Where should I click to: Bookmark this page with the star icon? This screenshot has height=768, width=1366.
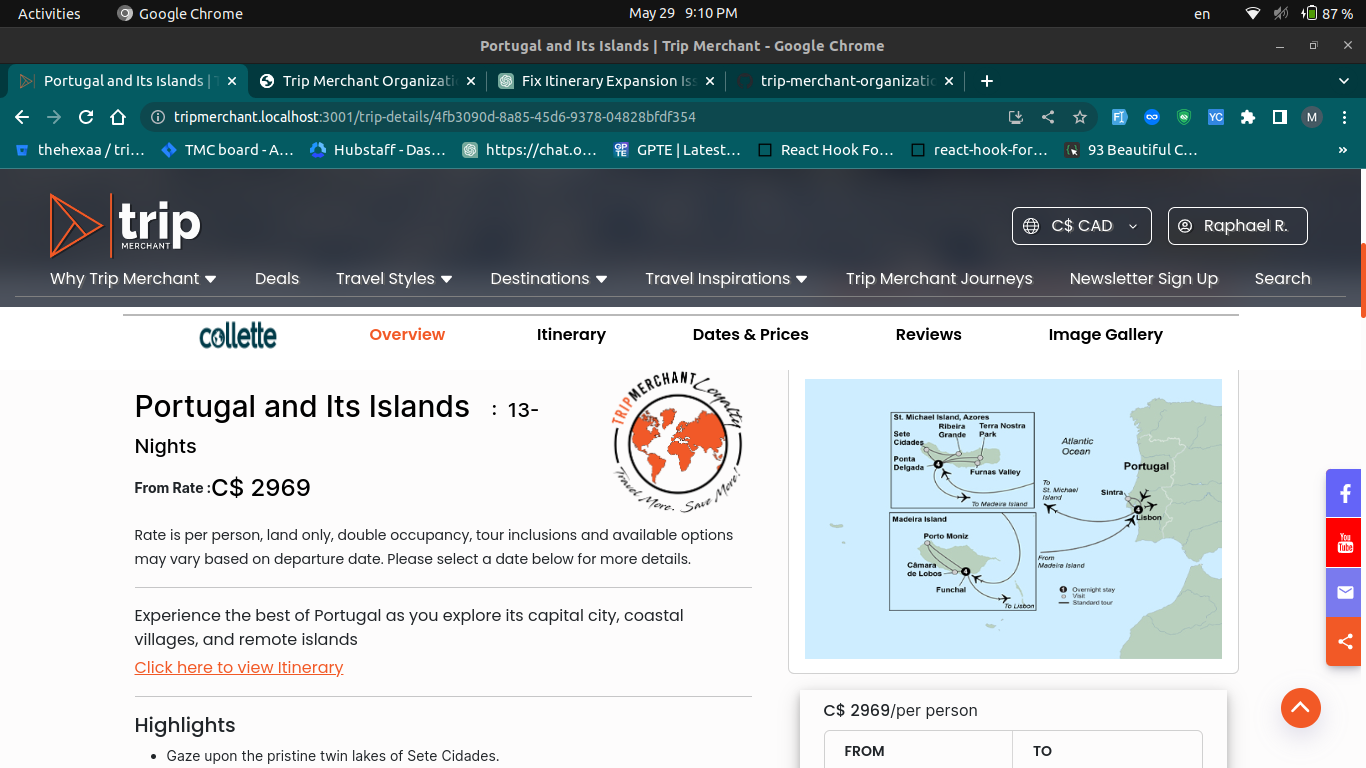tap(1080, 117)
